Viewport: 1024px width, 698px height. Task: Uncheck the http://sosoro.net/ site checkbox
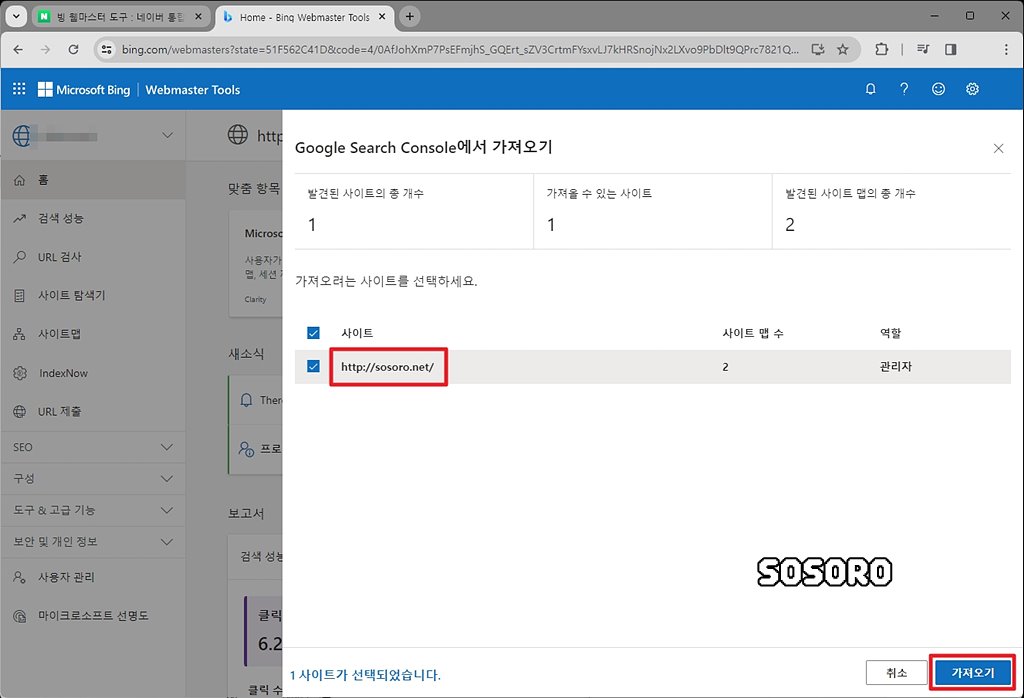point(313,366)
